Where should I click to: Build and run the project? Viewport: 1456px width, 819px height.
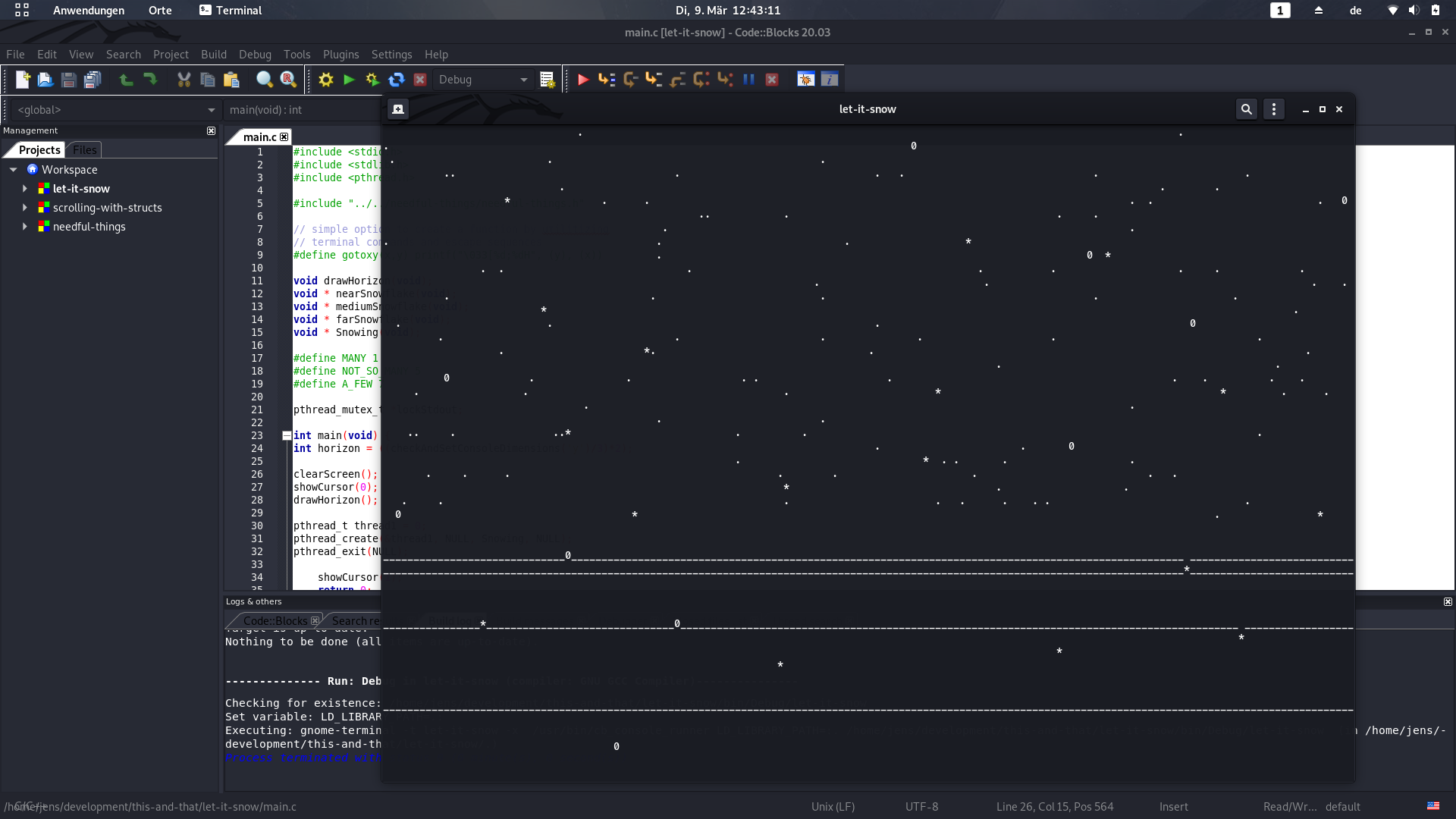point(372,80)
